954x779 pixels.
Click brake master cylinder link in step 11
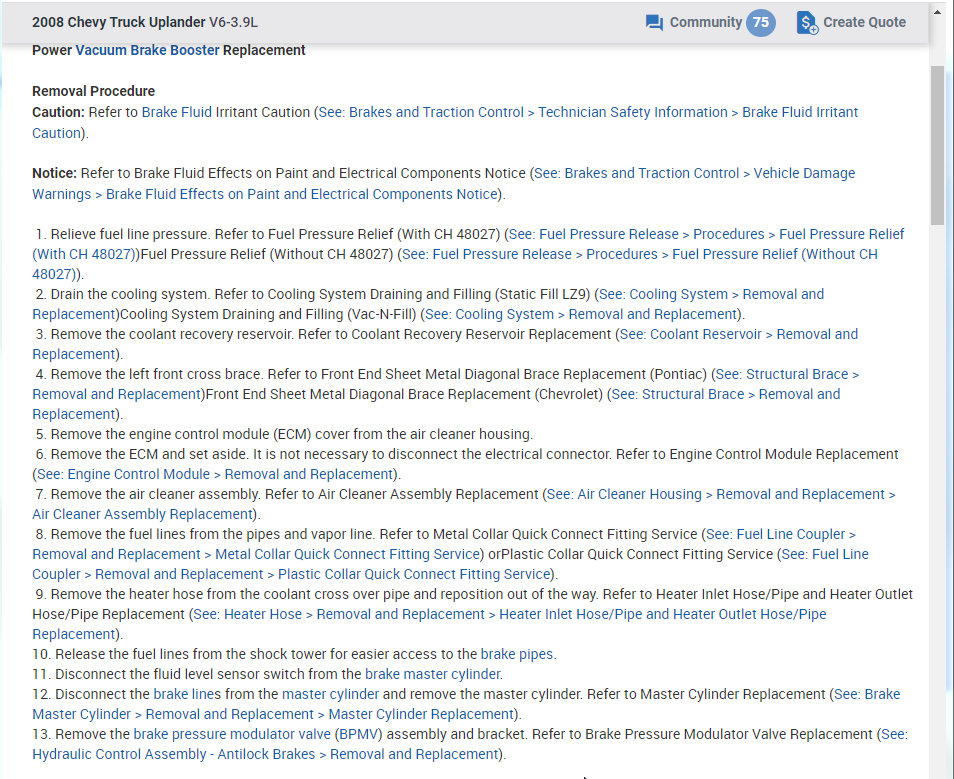[x=433, y=675]
